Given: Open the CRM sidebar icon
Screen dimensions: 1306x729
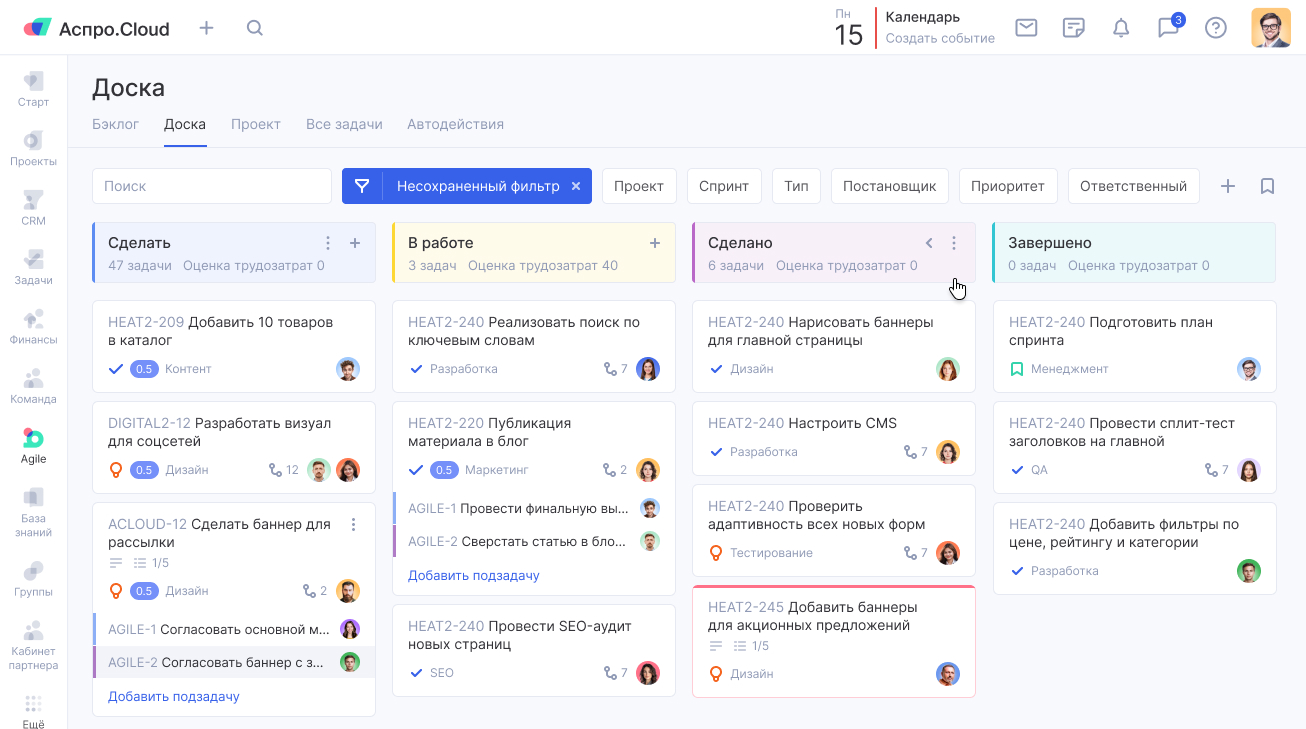Looking at the screenshot, I should tap(33, 207).
